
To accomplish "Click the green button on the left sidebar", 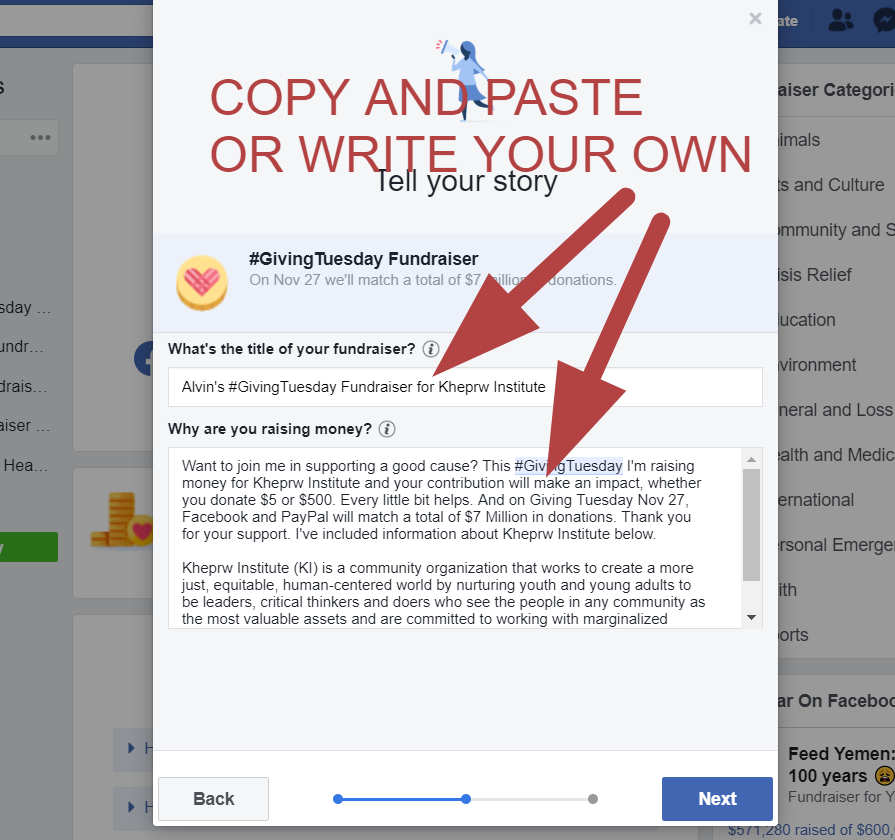I will 29,547.
